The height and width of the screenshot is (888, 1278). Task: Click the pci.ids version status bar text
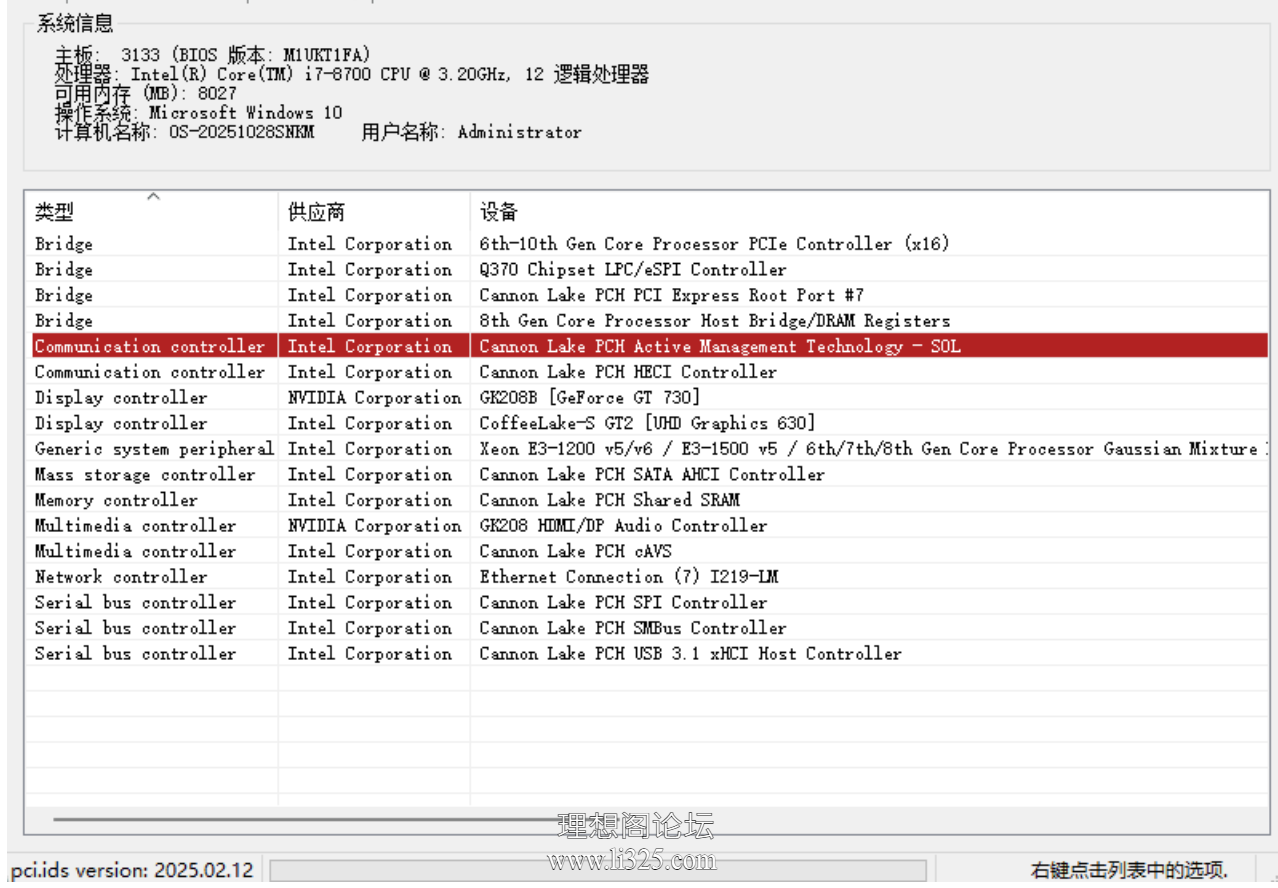coord(132,870)
